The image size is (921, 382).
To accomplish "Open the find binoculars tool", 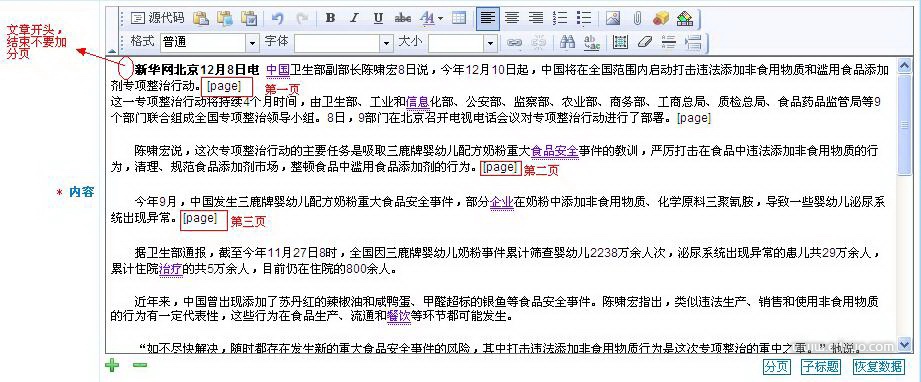I will (x=567, y=42).
